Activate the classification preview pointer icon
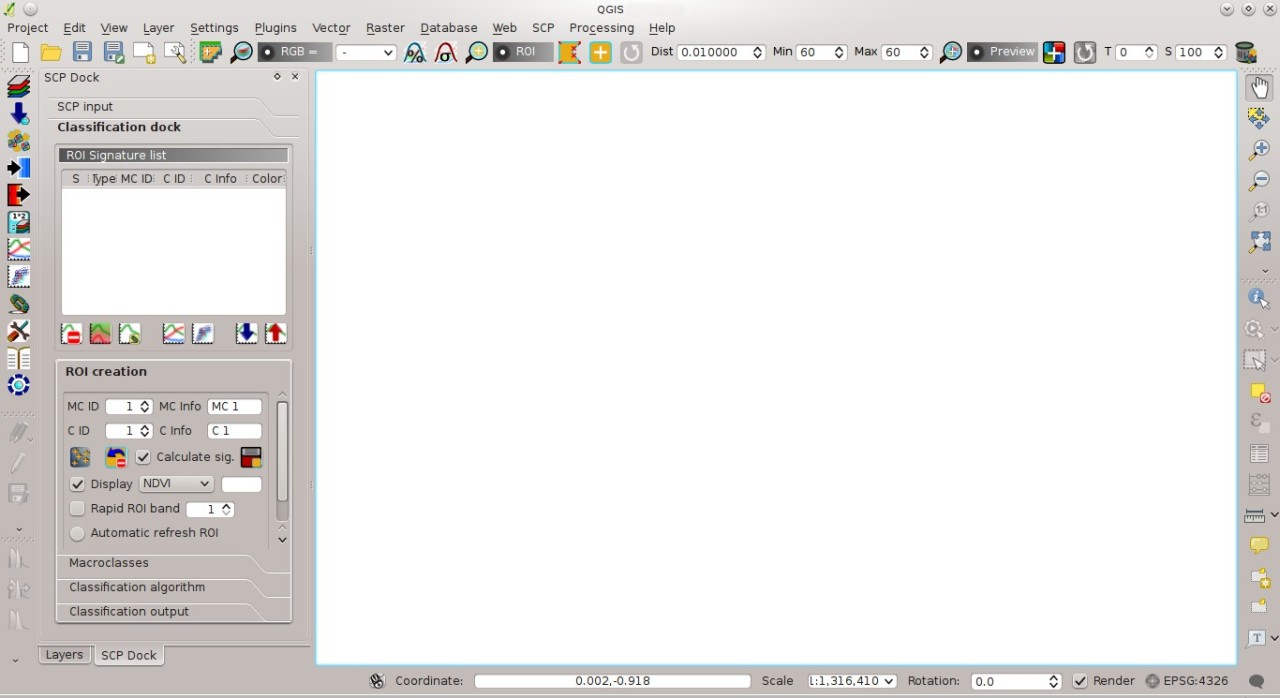Viewport: 1280px width, 698px height. 1054,52
